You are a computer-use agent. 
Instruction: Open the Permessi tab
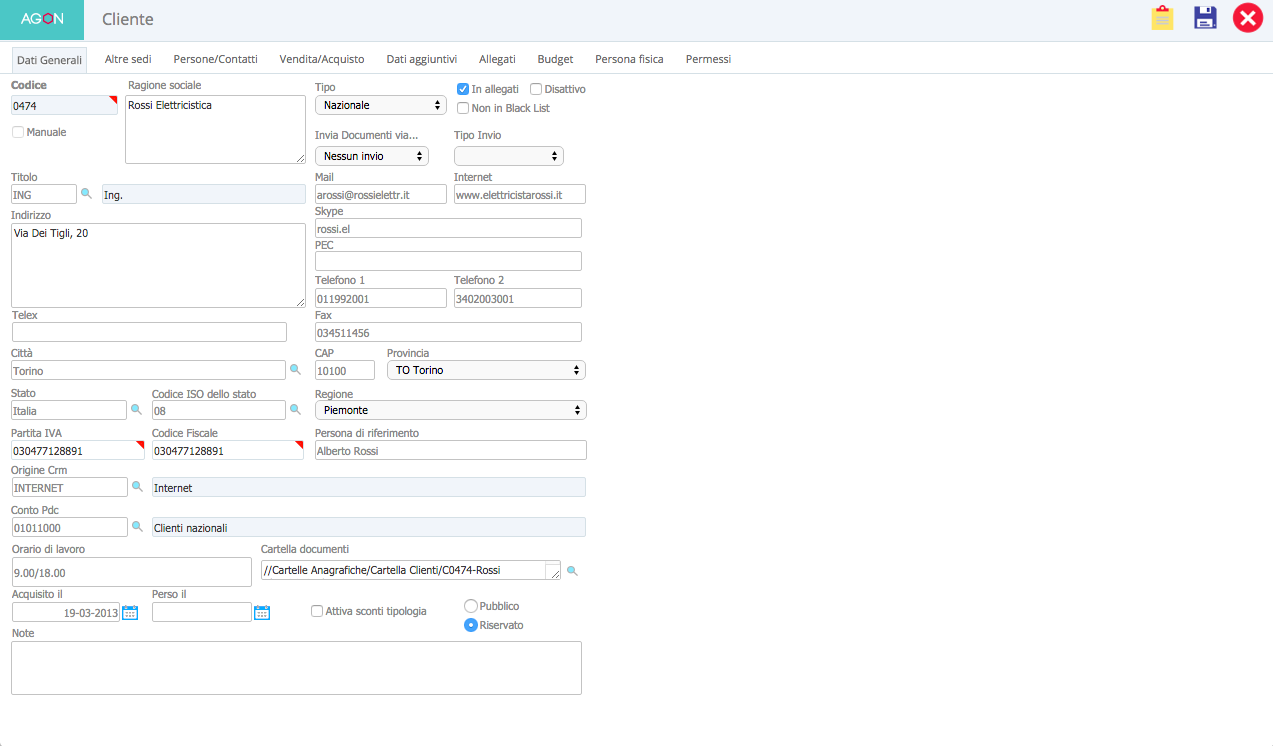[708, 59]
